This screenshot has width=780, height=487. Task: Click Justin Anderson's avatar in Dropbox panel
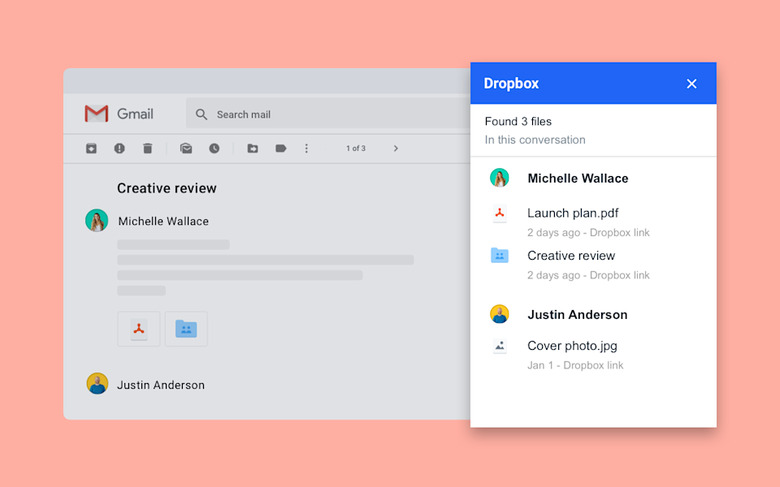point(499,314)
